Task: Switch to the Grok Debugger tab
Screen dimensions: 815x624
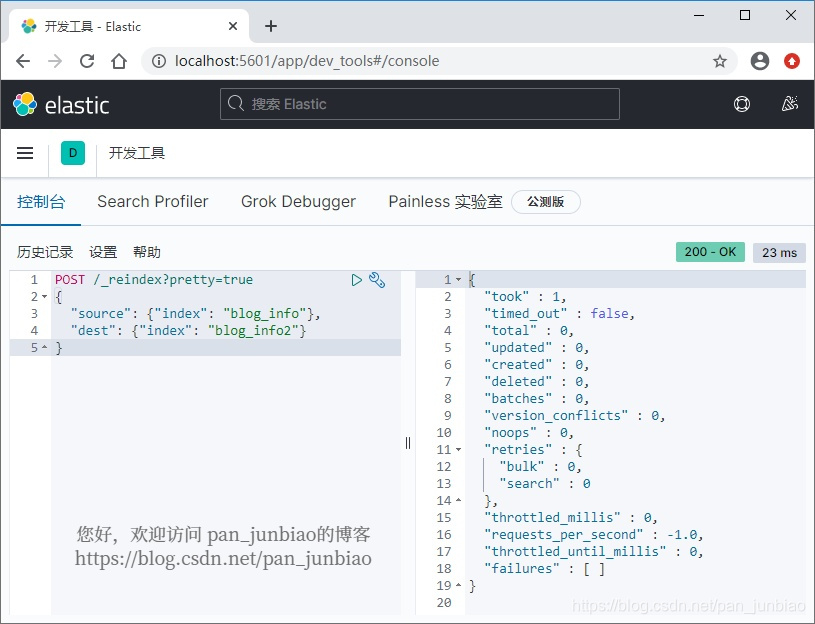Action: (x=298, y=201)
